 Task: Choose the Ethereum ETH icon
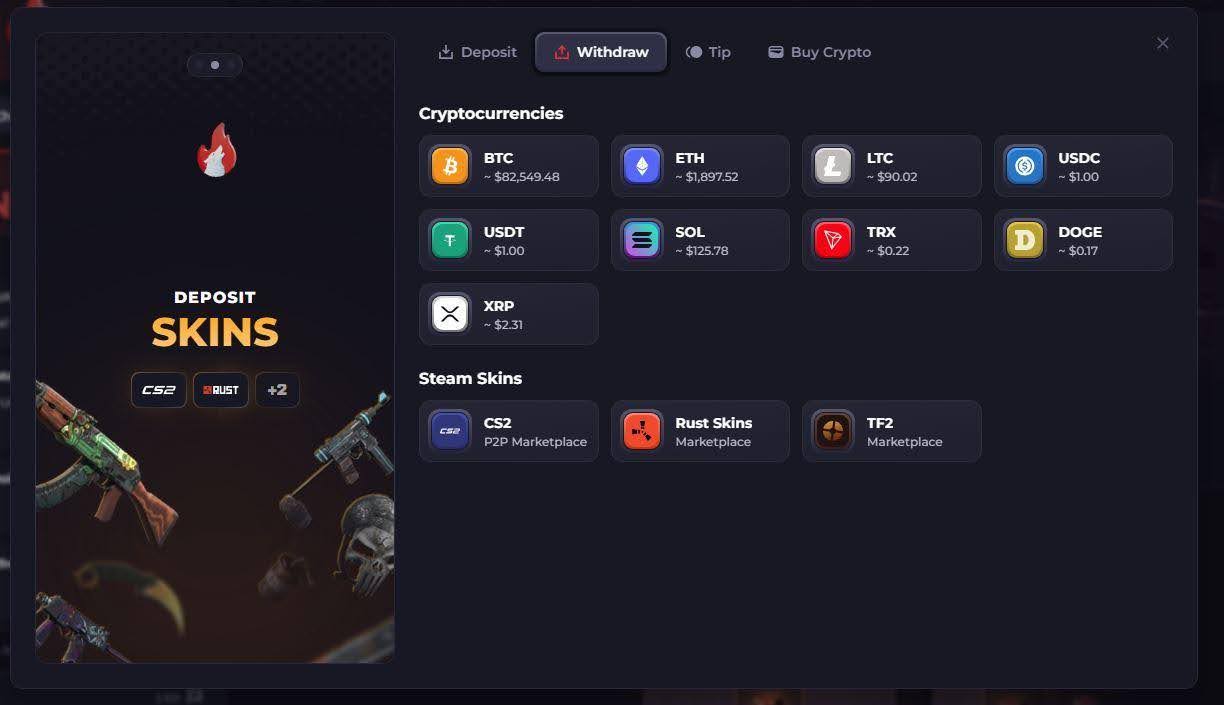[x=642, y=166]
